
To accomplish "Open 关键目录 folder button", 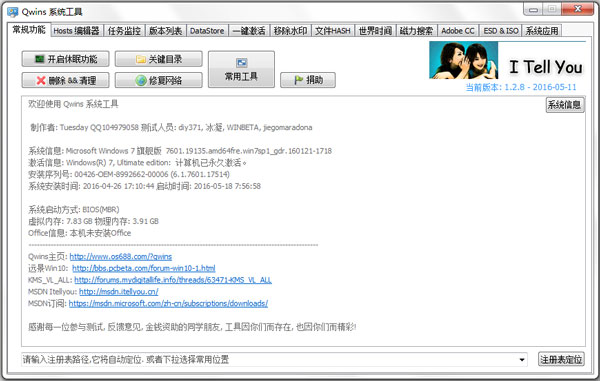I will [x=159, y=59].
